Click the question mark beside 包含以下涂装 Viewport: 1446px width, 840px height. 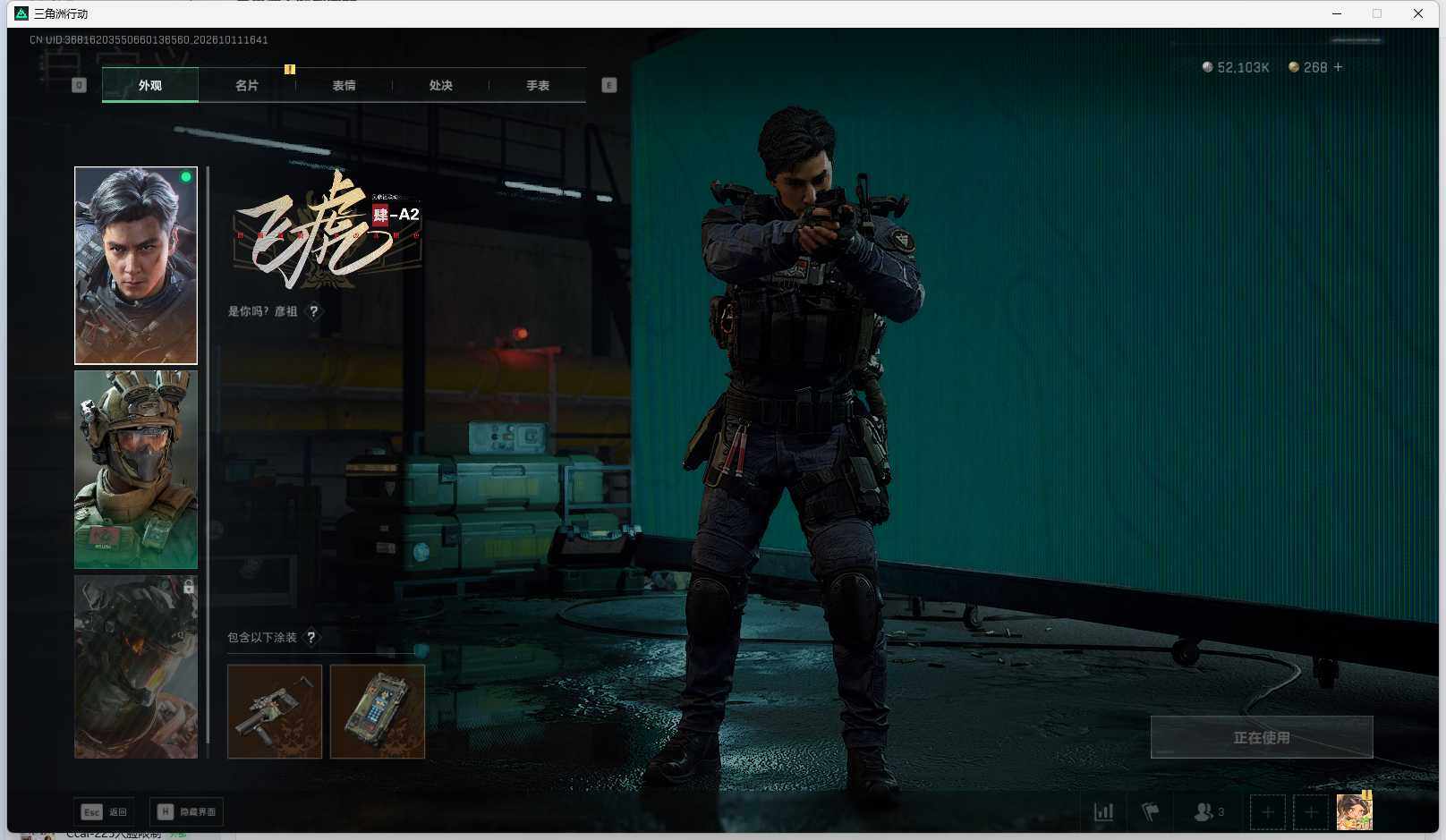click(x=311, y=638)
